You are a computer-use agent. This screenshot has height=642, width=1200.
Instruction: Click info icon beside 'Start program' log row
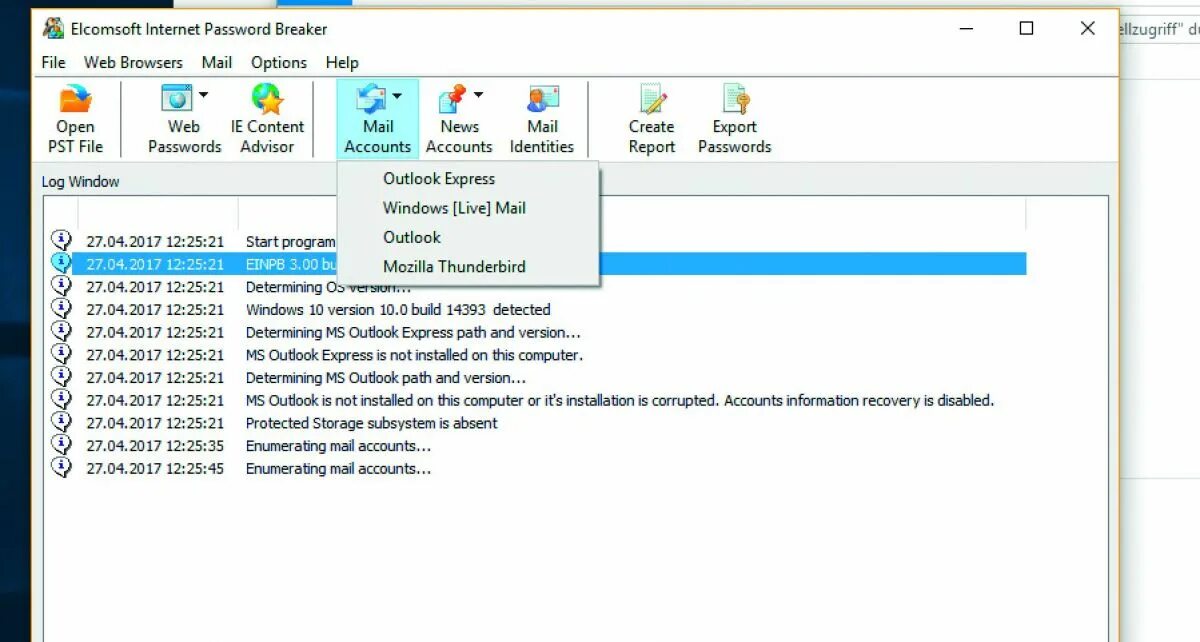62,240
